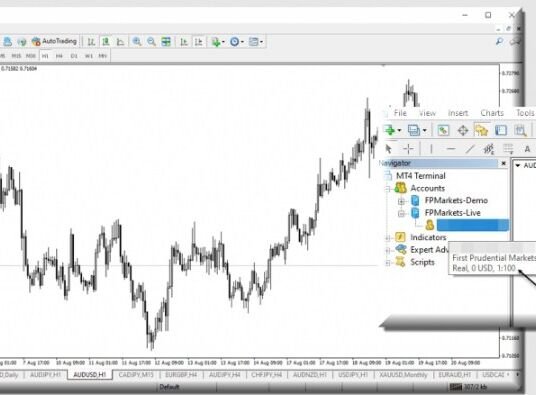Select the cursor arrow tool
Image resolution: width=536 pixels, height=395 pixels.
pyautogui.click(x=389, y=149)
